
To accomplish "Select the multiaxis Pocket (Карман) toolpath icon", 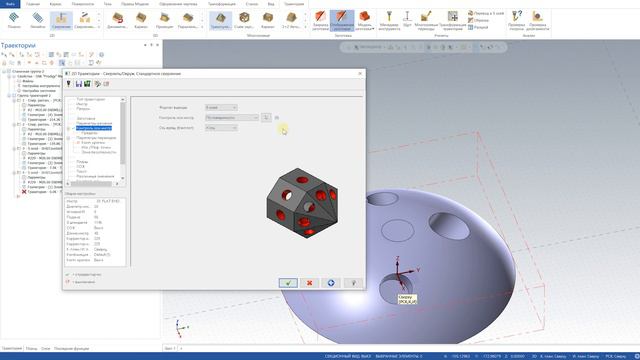I will pyautogui.click(x=268, y=20).
